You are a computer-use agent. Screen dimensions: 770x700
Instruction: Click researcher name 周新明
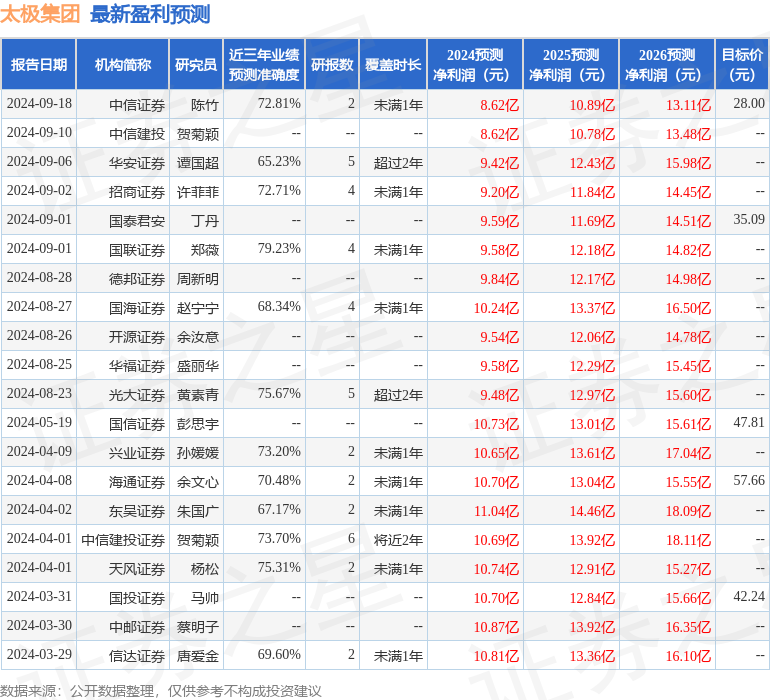198,279
